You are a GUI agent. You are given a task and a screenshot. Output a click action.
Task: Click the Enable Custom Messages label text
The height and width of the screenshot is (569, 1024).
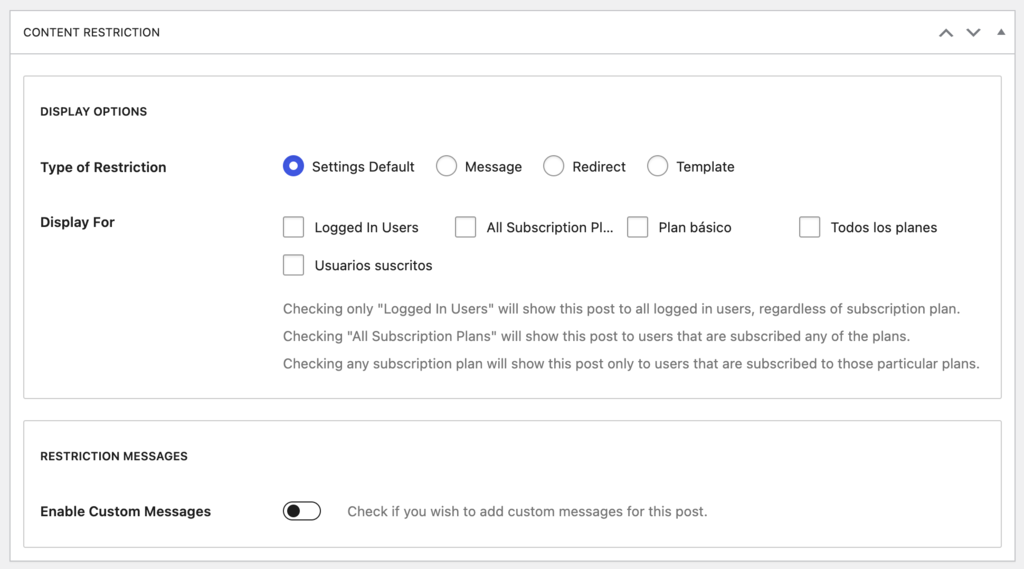[x=125, y=511]
